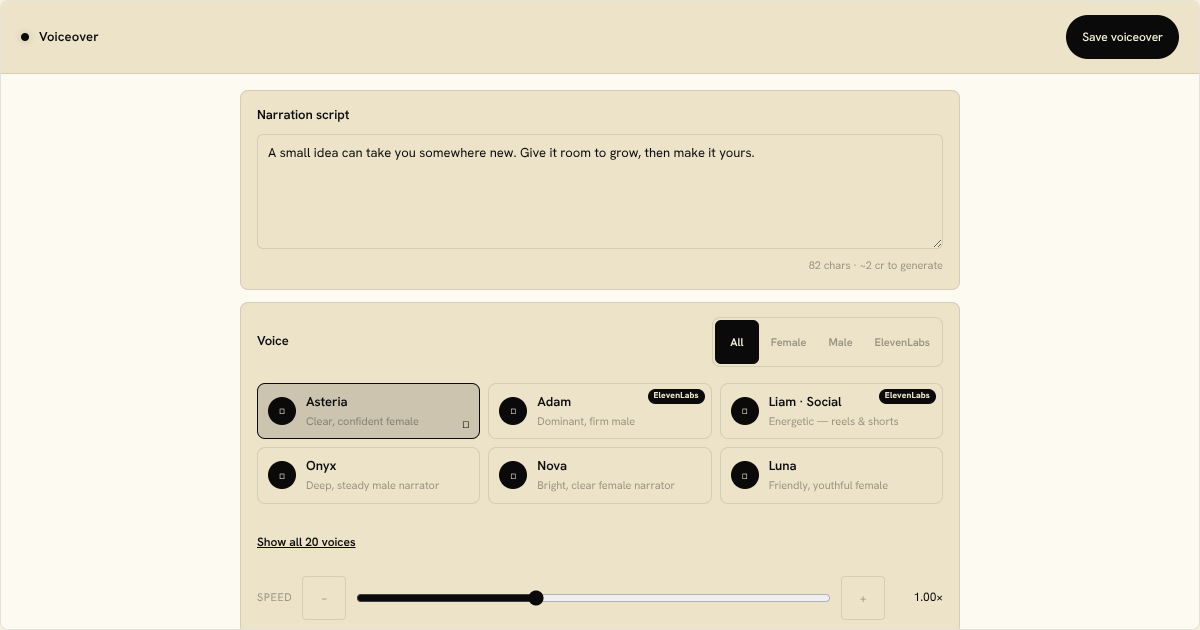Switch the voice filter to Male
The image size is (1200, 630).
(x=840, y=342)
